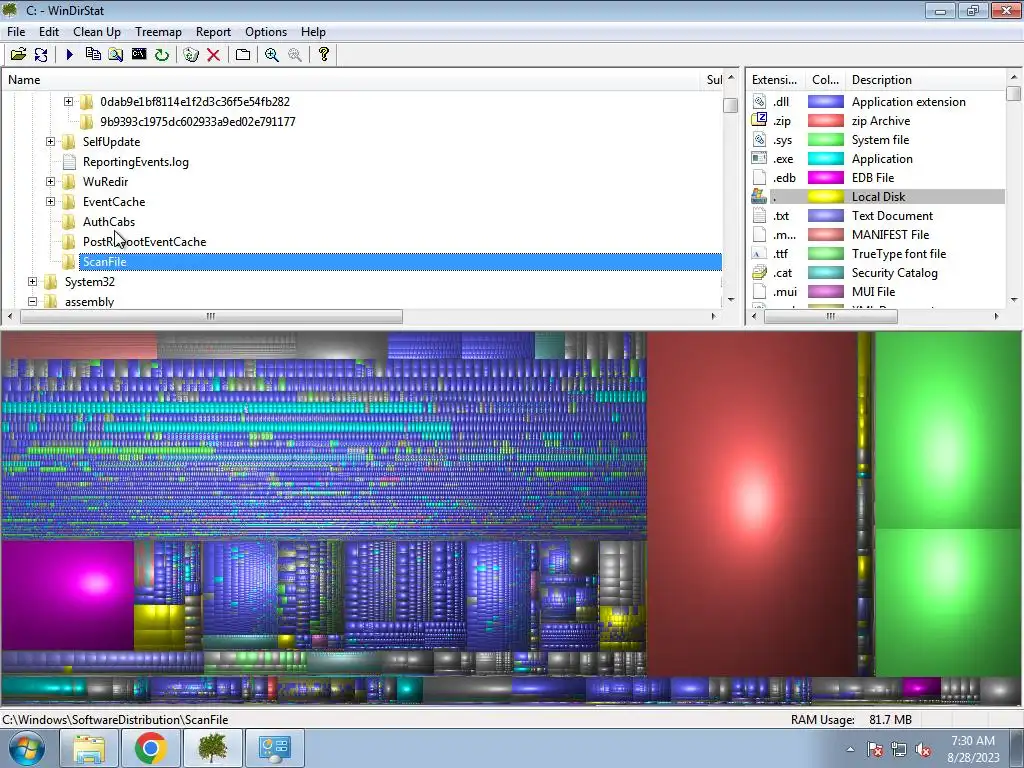
Task: Click the Open drive toolbar icon
Action: pyautogui.click(x=18, y=54)
